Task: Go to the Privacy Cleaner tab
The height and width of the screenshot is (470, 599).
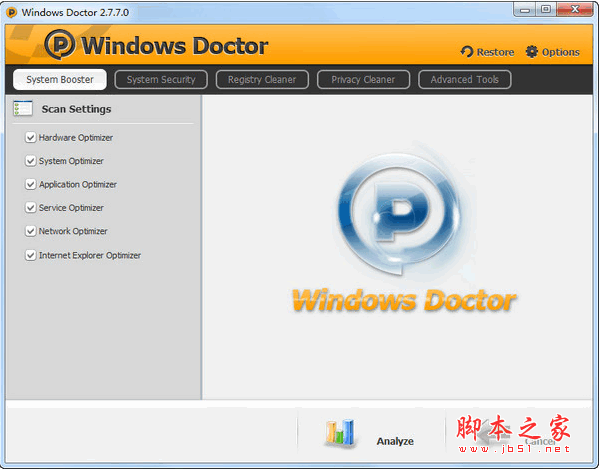Action: [x=363, y=79]
